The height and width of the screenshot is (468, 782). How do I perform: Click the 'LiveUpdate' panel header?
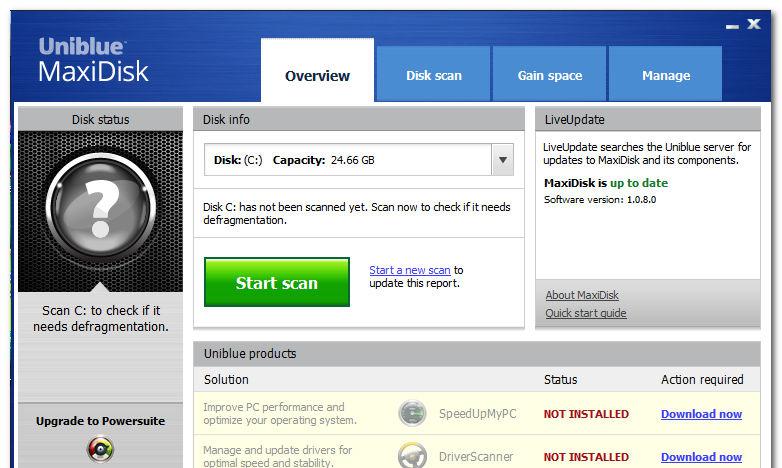tap(648, 119)
